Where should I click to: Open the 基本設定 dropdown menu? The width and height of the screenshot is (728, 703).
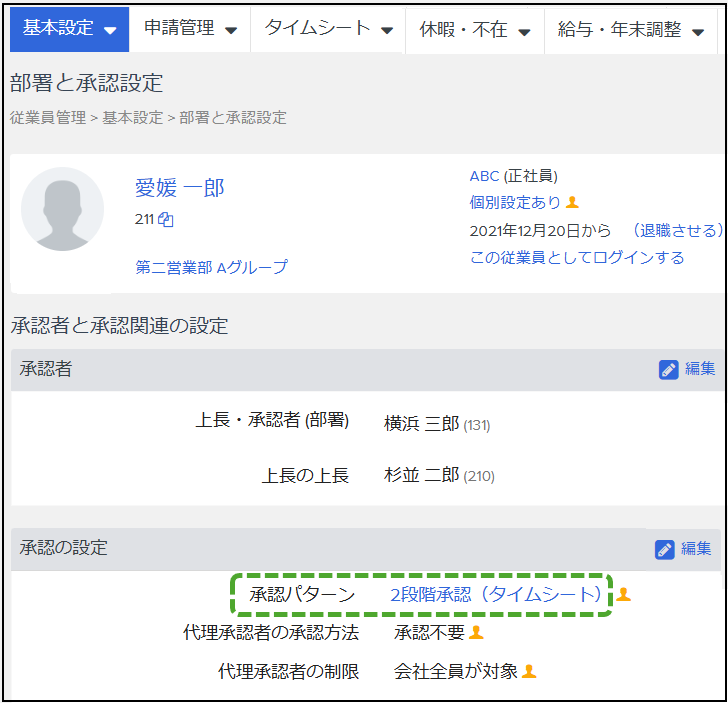coord(69,29)
